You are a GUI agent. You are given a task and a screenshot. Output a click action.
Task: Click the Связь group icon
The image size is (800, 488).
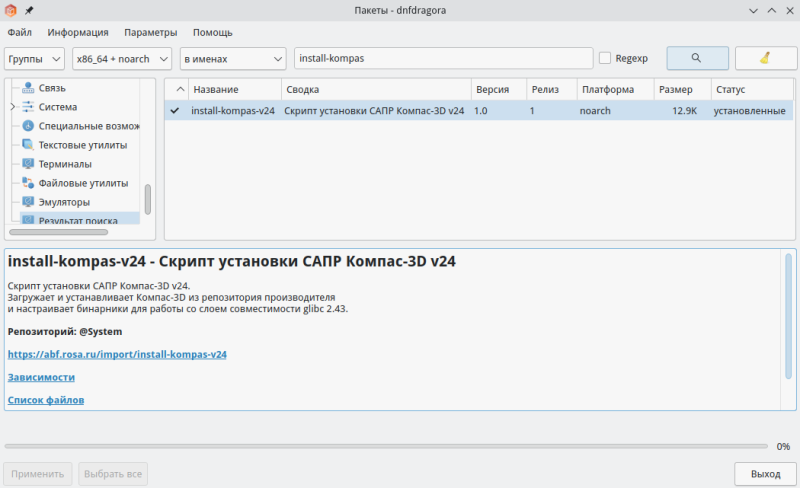click(28, 88)
